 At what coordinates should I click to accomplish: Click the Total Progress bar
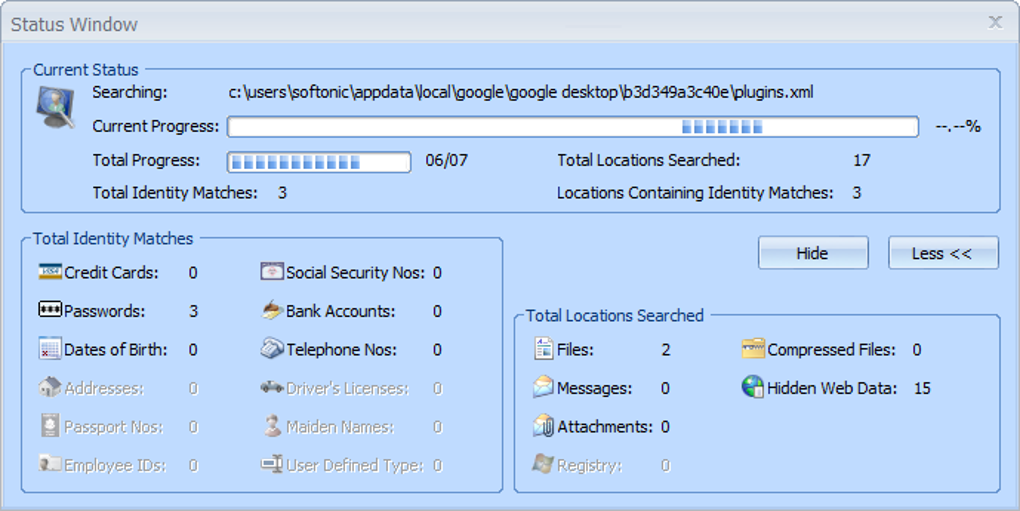(x=319, y=162)
